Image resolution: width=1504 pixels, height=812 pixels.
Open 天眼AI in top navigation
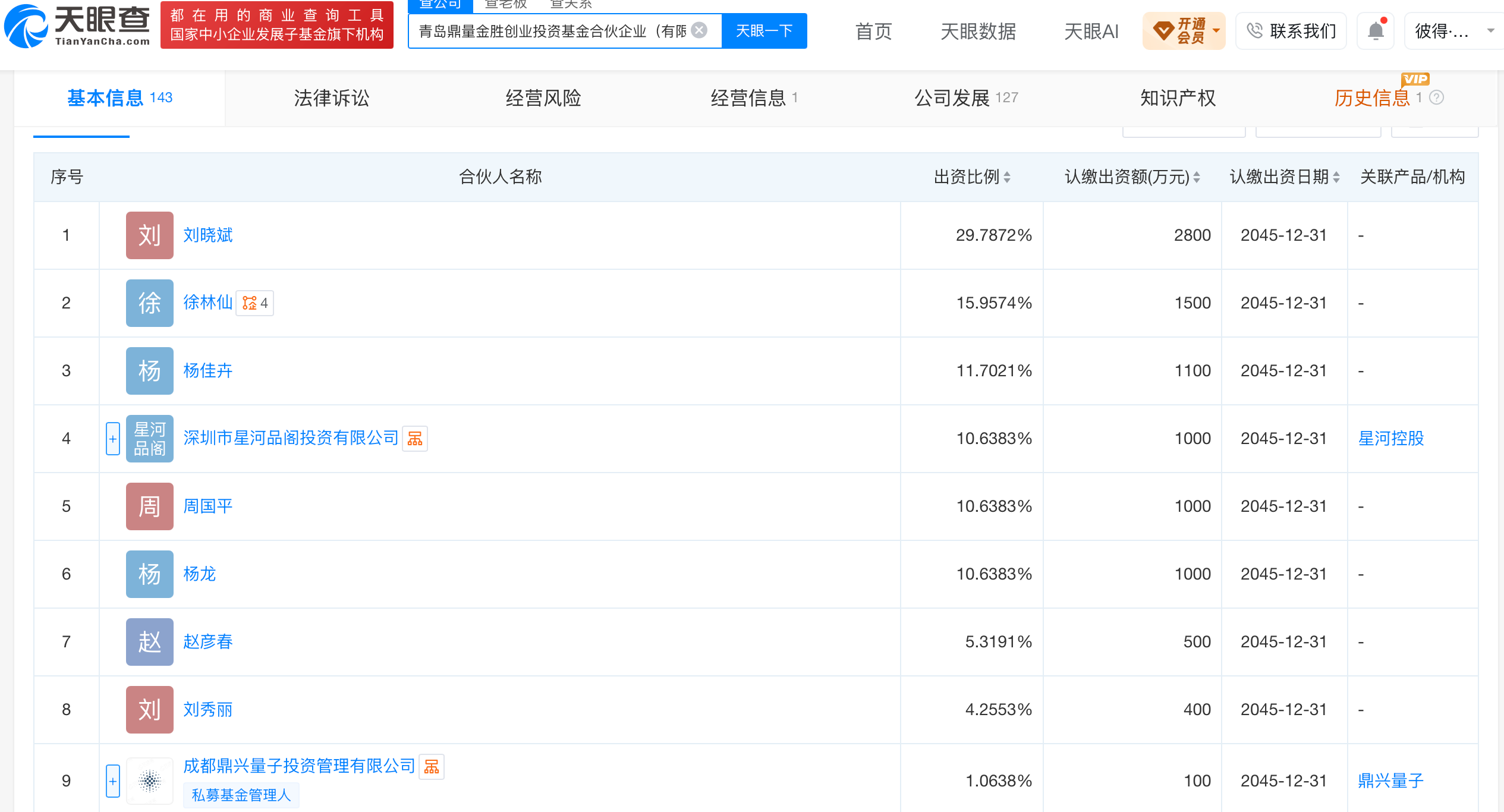click(x=1091, y=31)
